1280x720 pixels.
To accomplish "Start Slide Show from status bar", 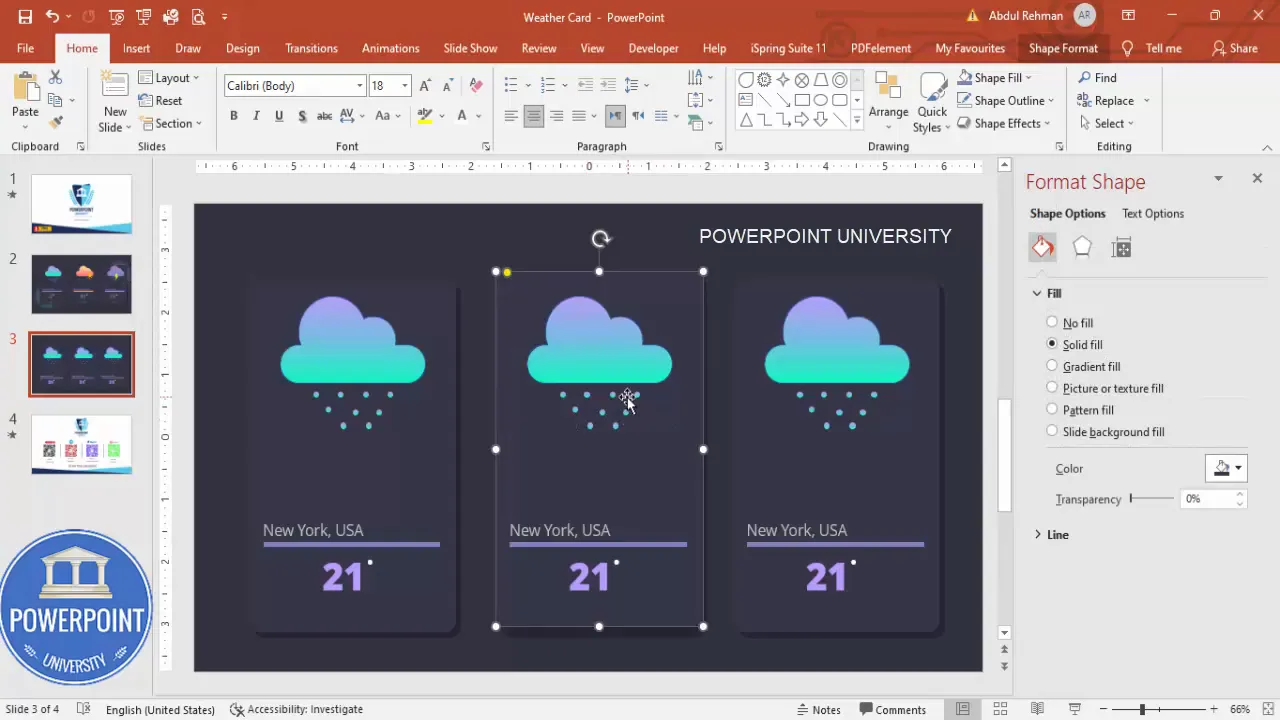I will click(x=1075, y=709).
